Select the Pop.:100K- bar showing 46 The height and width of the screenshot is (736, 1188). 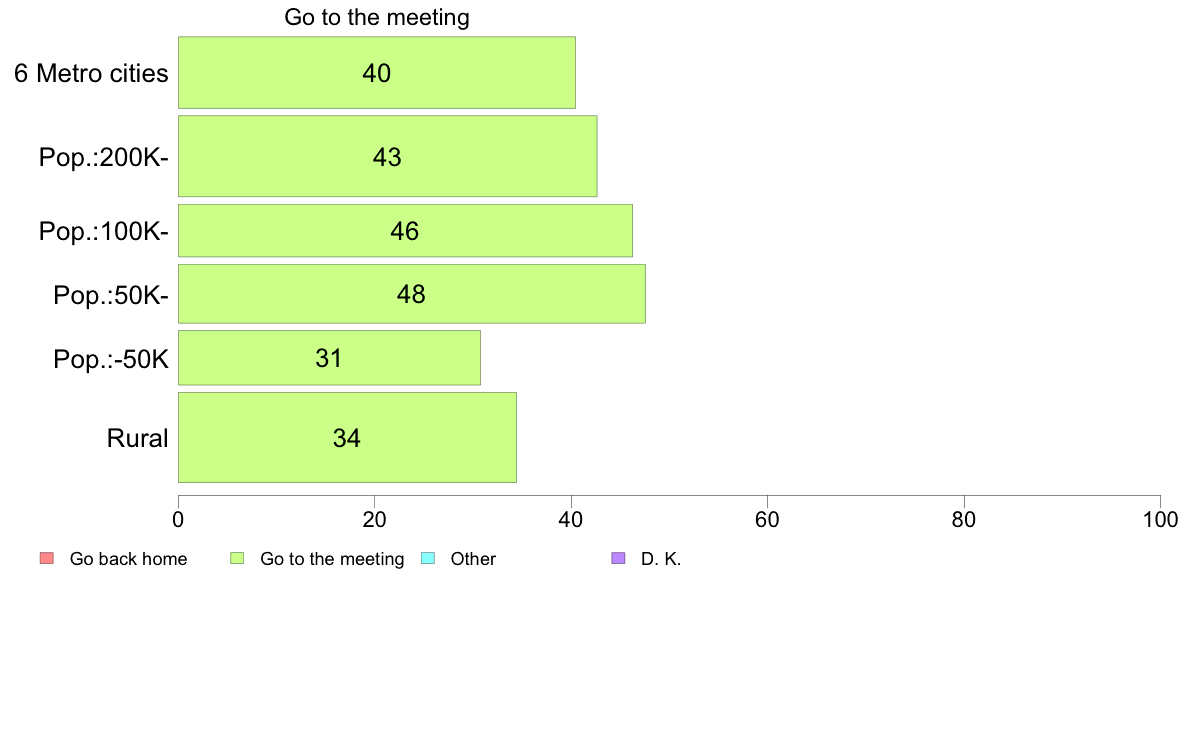point(405,230)
